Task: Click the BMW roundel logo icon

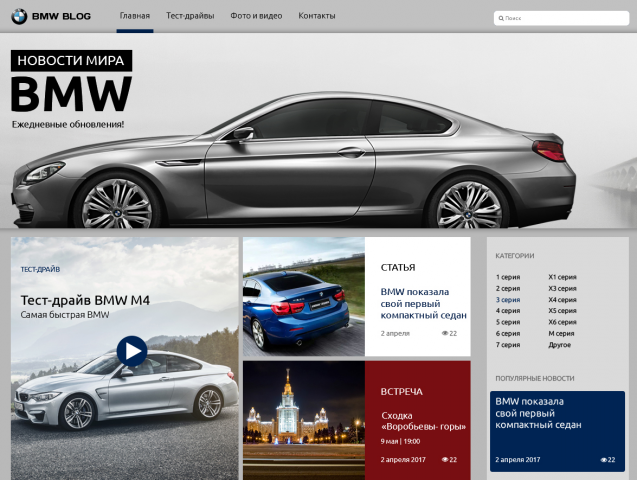Action: coord(19,17)
